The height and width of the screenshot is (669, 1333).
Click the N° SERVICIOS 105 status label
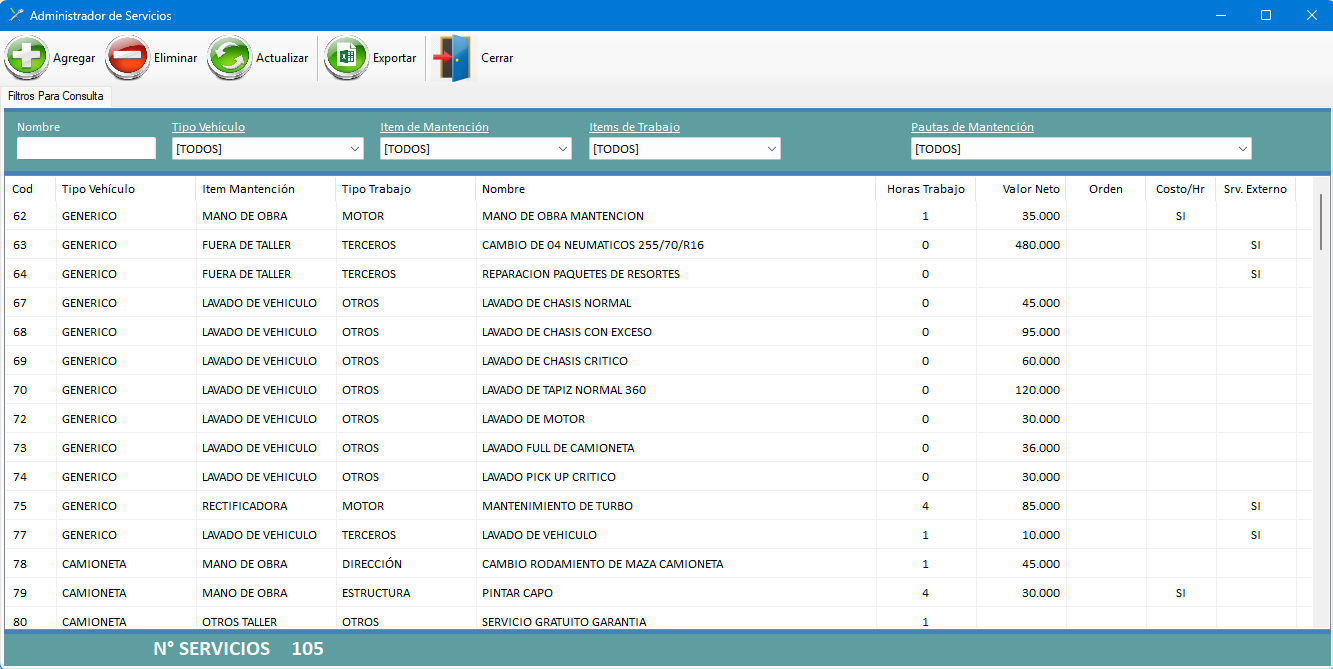238,648
